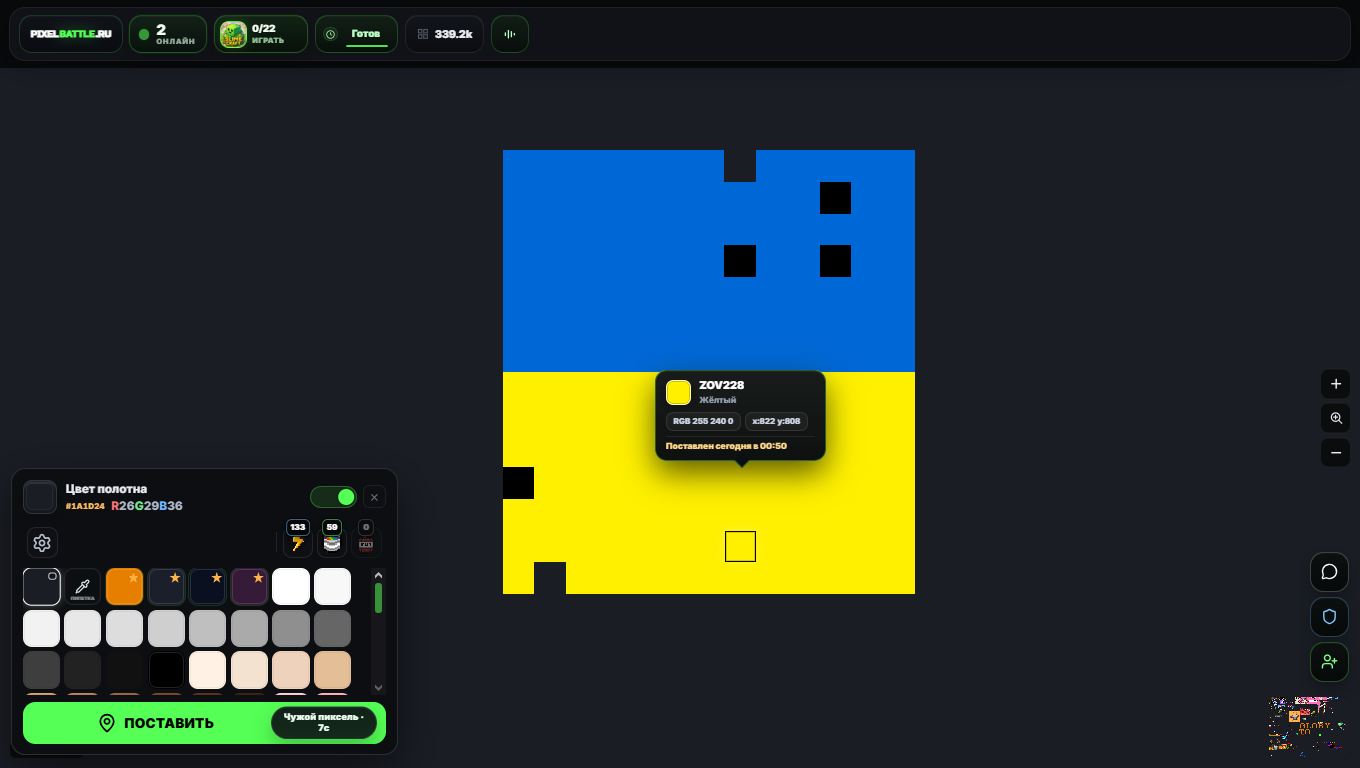Screen dimensions: 1360x768
Task: Click the Чужой пиксель 7с badge
Action: (x=324, y=723)
